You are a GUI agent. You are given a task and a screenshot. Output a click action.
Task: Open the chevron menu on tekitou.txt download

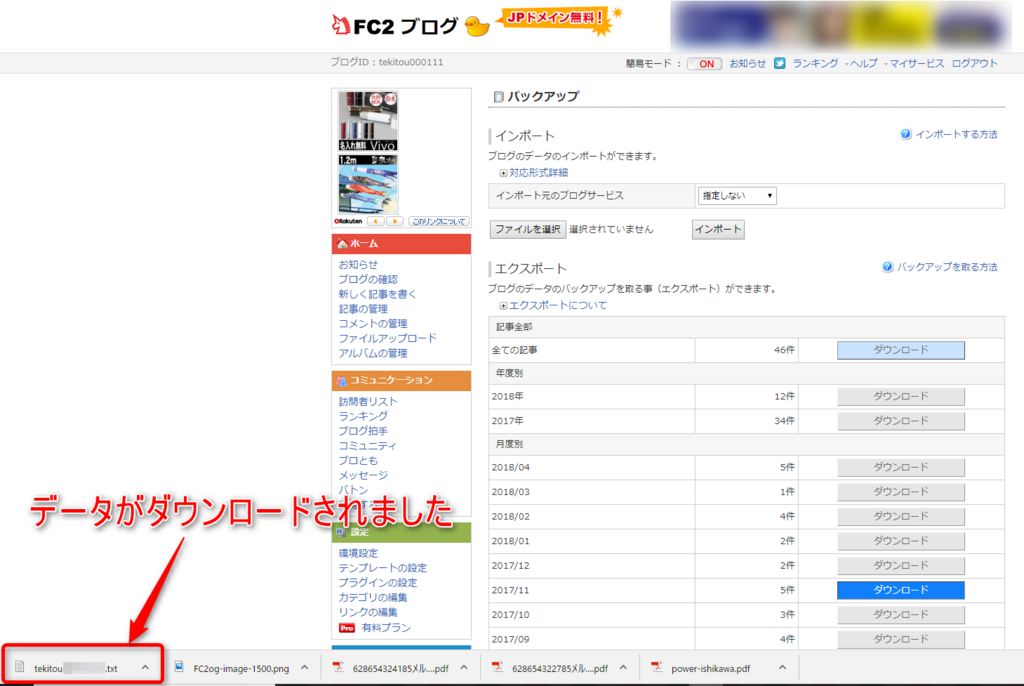tap(143, 666)
